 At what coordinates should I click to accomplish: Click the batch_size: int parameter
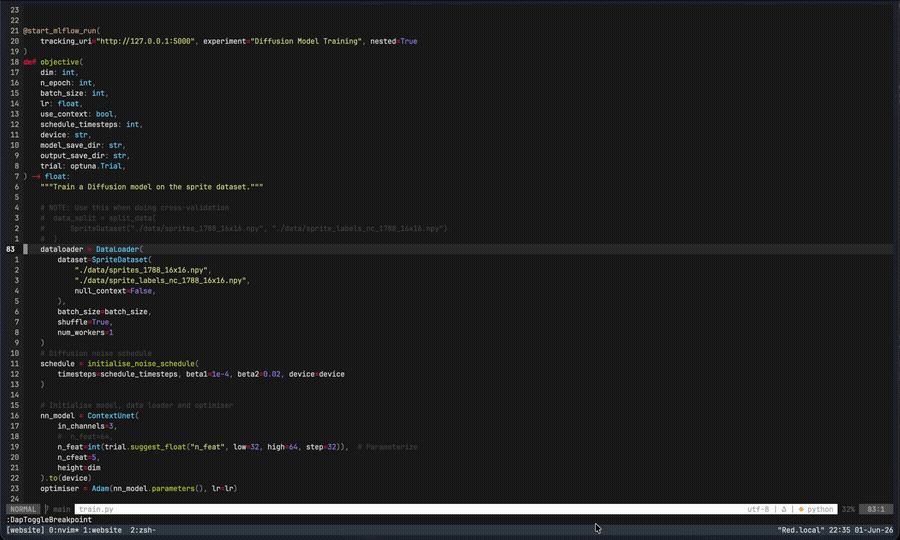[x=74, y=93]
